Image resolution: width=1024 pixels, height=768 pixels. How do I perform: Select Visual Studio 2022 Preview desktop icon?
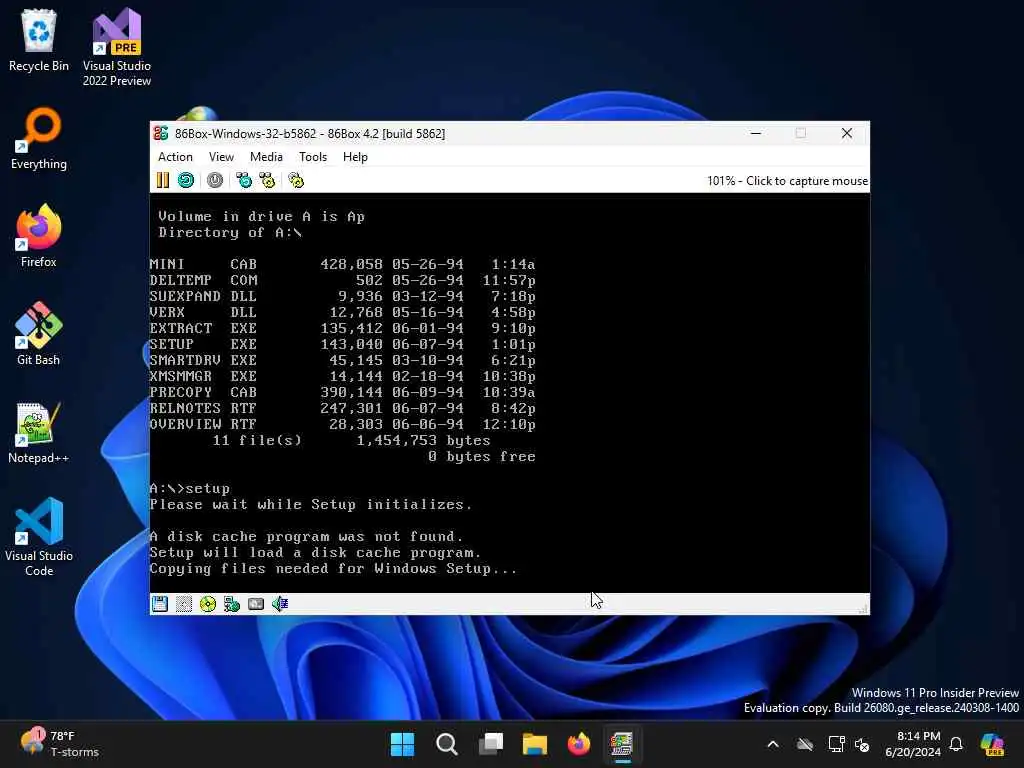click(x=117, y=48)
